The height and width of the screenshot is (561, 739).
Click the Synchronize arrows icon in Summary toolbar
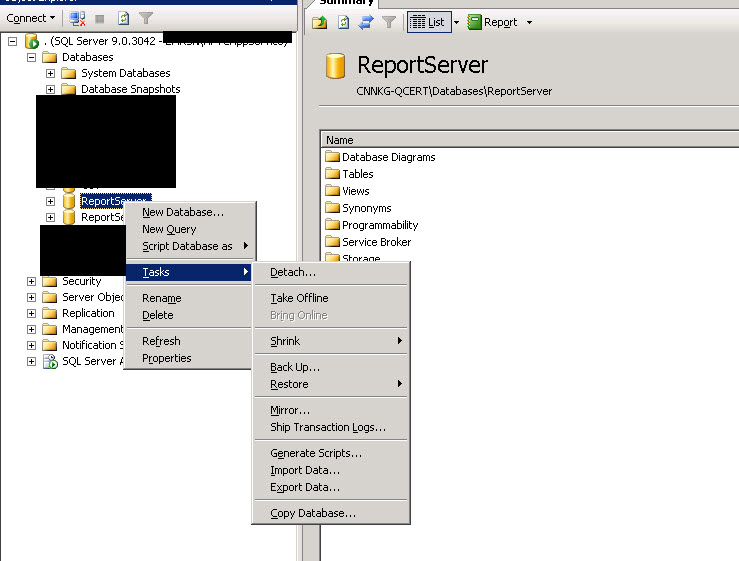point(366,22)
